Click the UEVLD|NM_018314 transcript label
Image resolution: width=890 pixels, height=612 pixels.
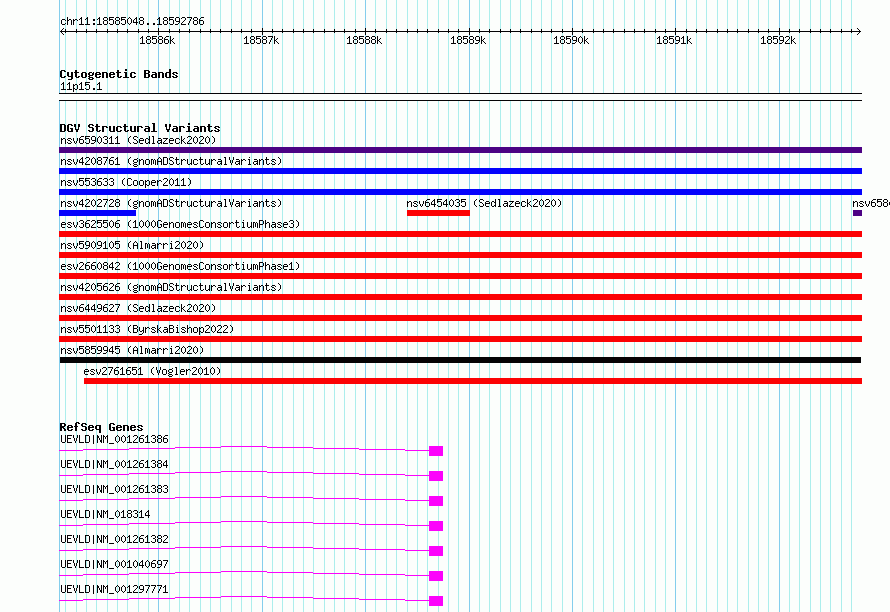(x=105, y=514)
